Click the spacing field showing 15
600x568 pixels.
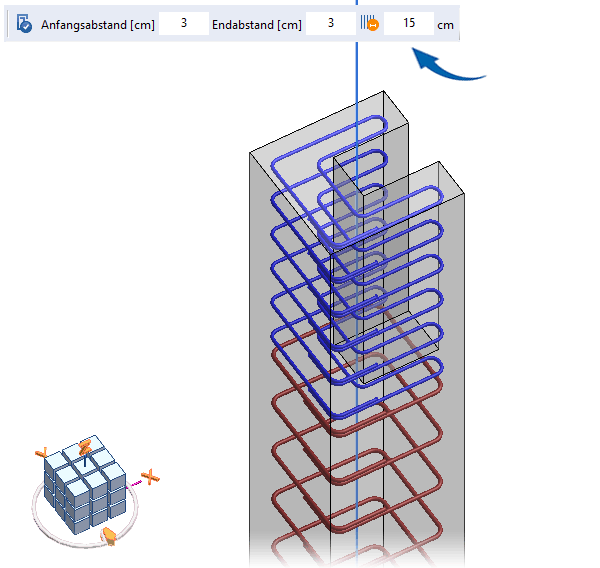(x=409, y=23)
